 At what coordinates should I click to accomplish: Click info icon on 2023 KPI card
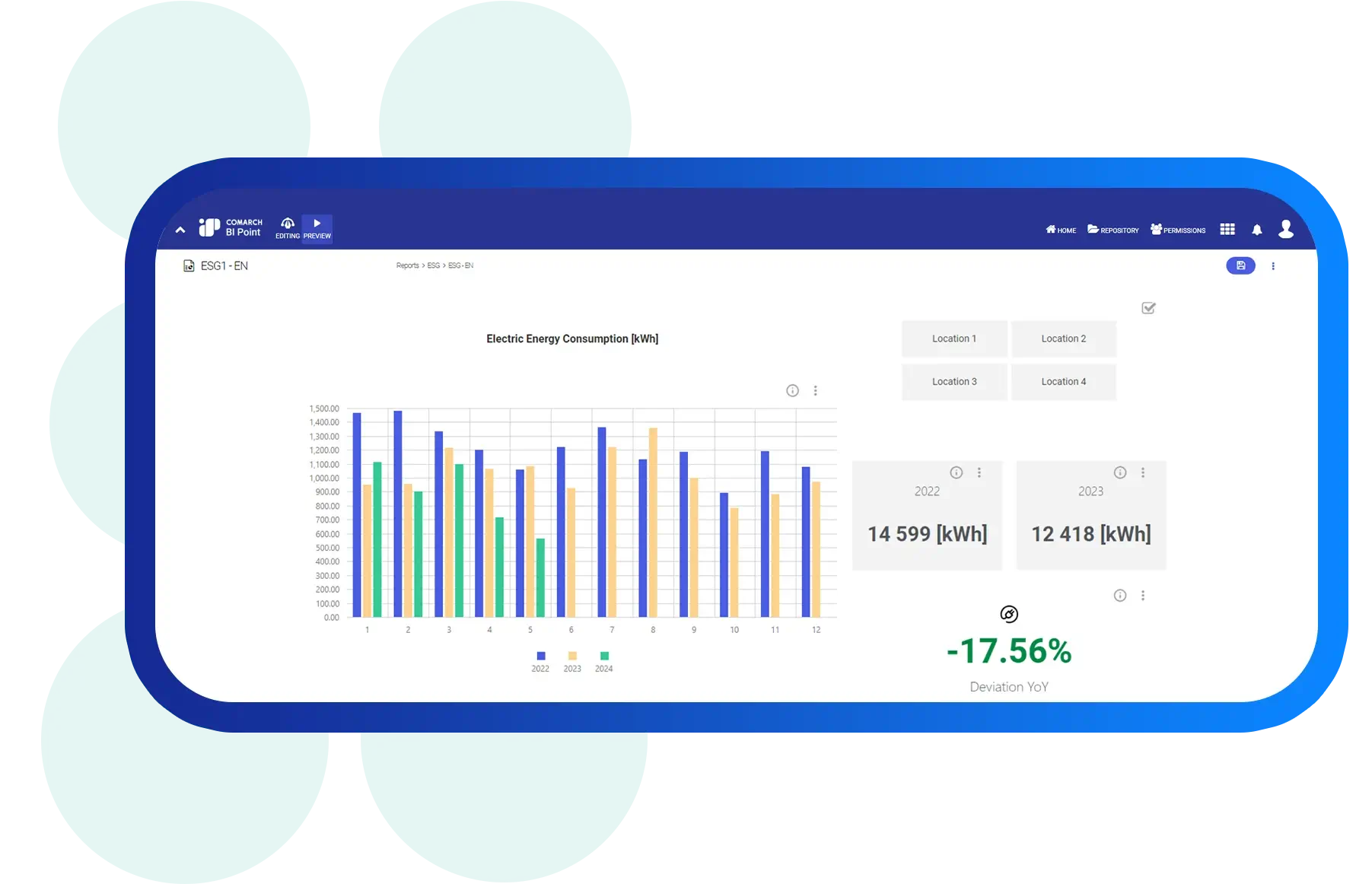[1119, 472]
